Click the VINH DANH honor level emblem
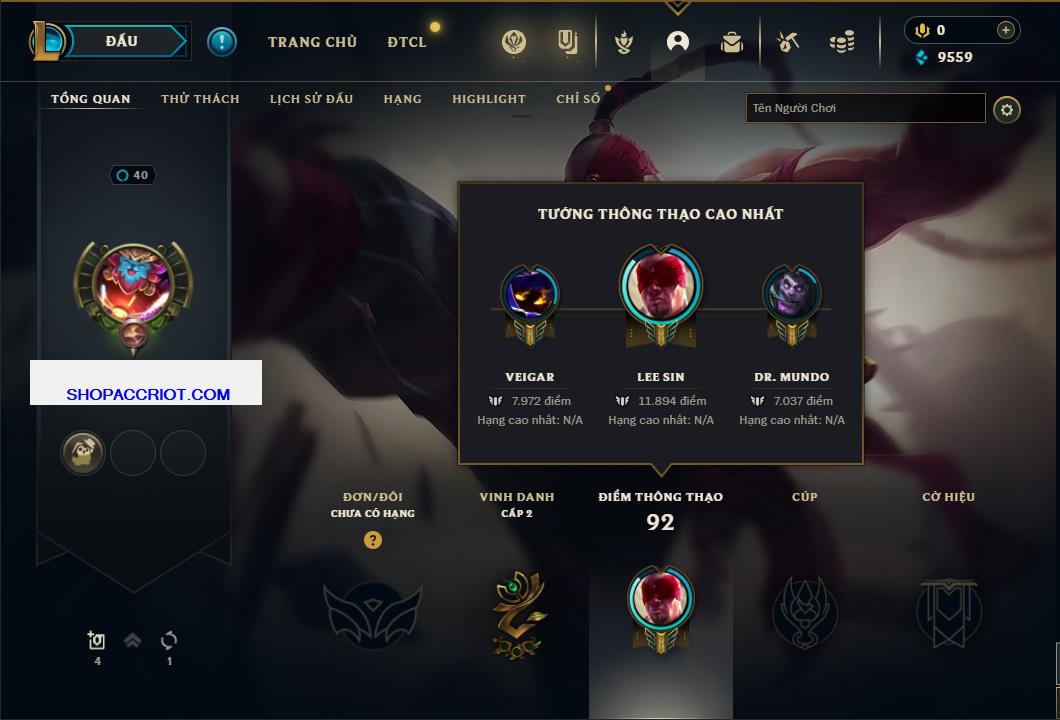The height and width of the screenshot is (720, 1060). pos(517,613)
